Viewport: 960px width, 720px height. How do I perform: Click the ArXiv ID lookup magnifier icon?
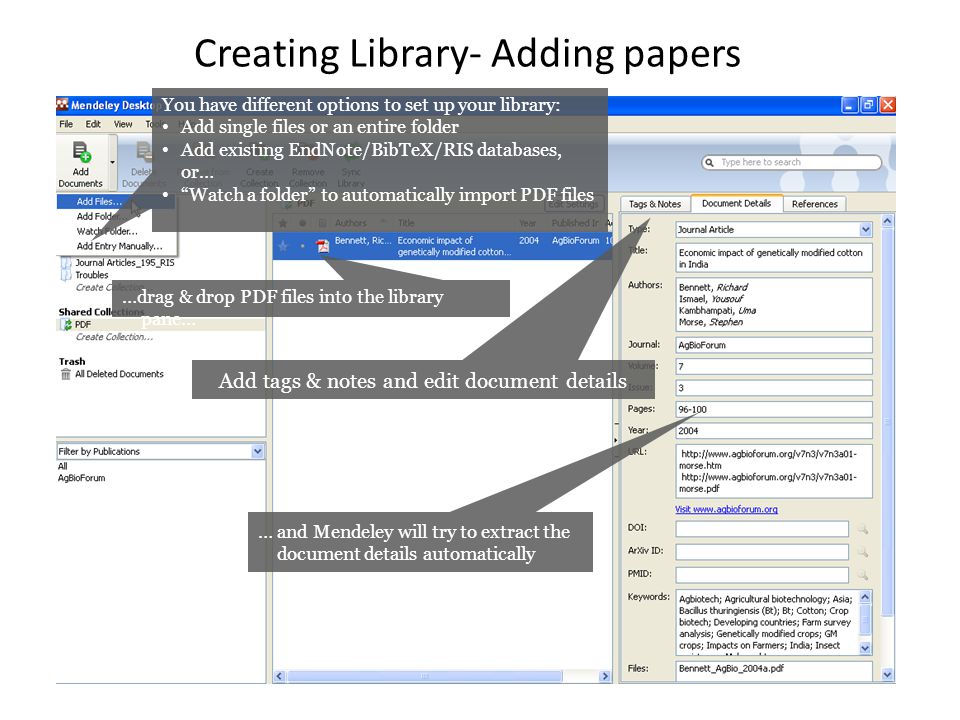point(863,552)
